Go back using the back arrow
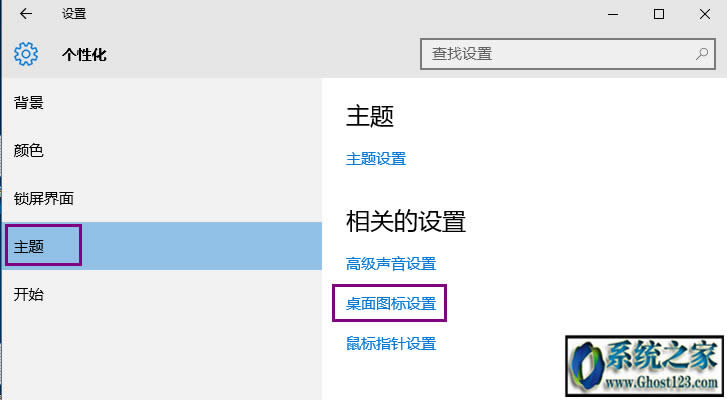This screenshot has width=727, height=400. coord(25,14)
